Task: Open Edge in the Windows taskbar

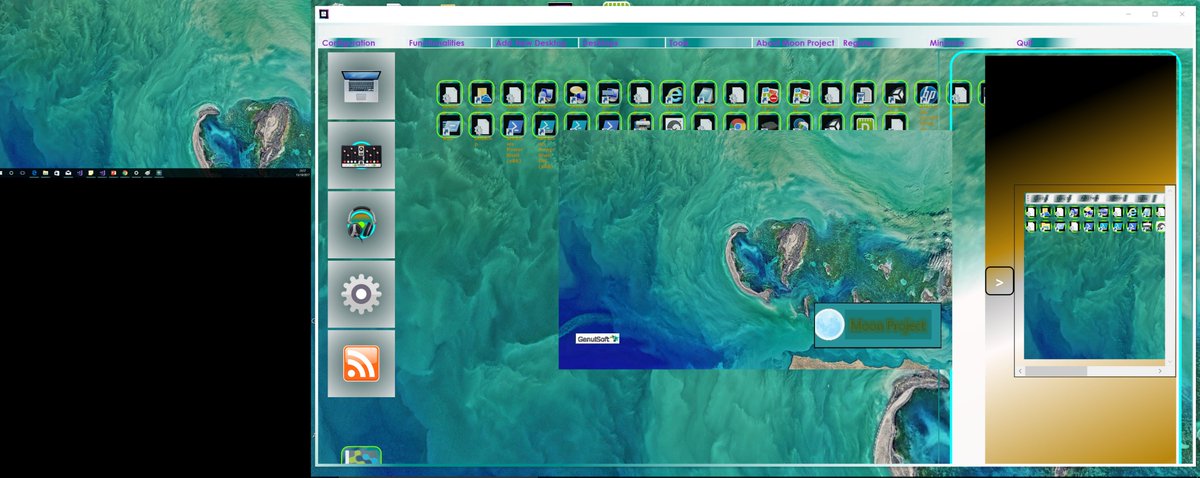Action: click(x=34, y=173)
